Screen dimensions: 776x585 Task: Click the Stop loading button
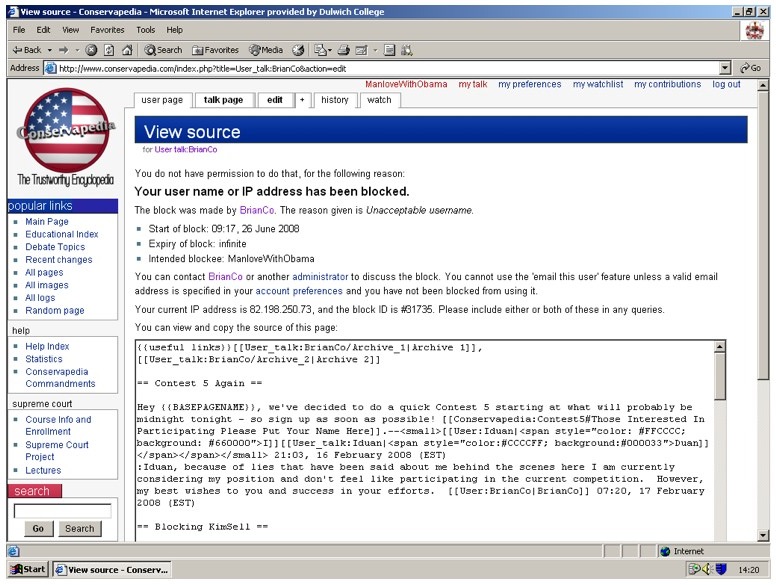91,50
